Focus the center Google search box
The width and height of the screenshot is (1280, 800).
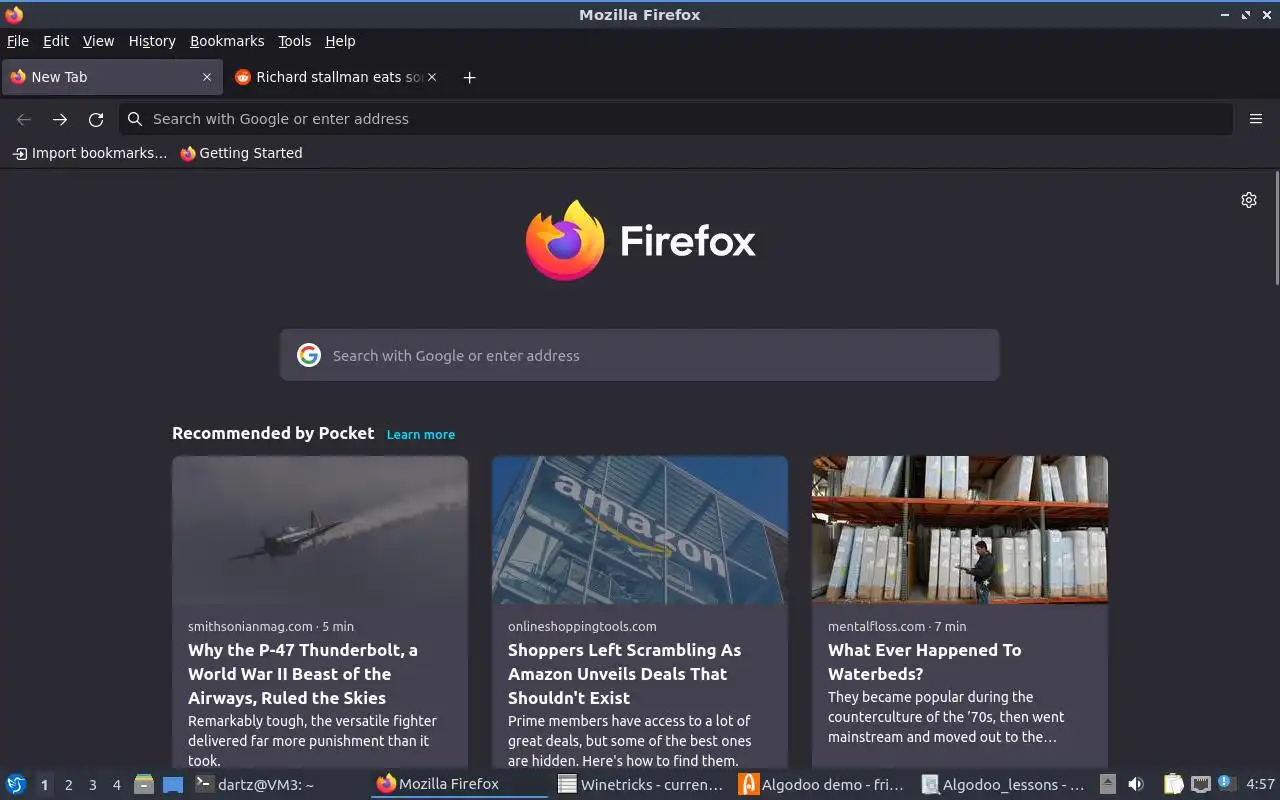[640, 355]
